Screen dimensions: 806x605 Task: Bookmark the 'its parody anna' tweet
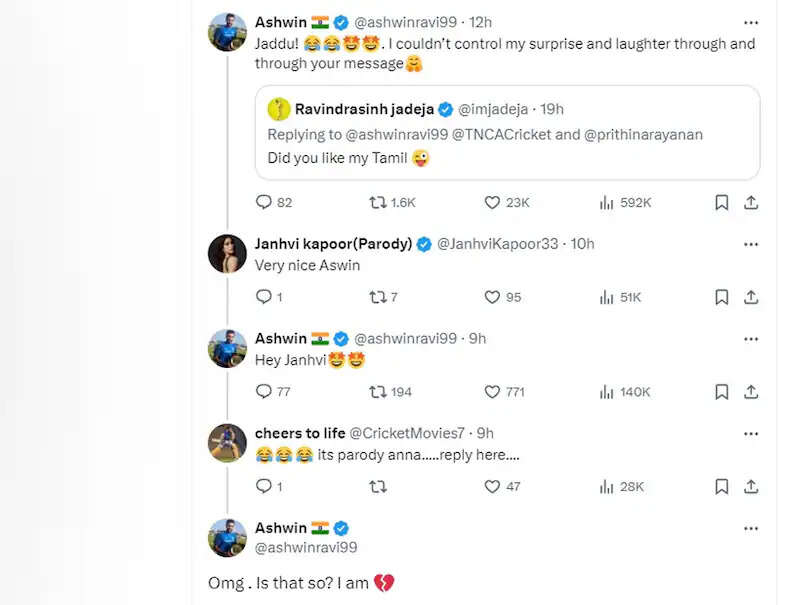click(721, 487)
